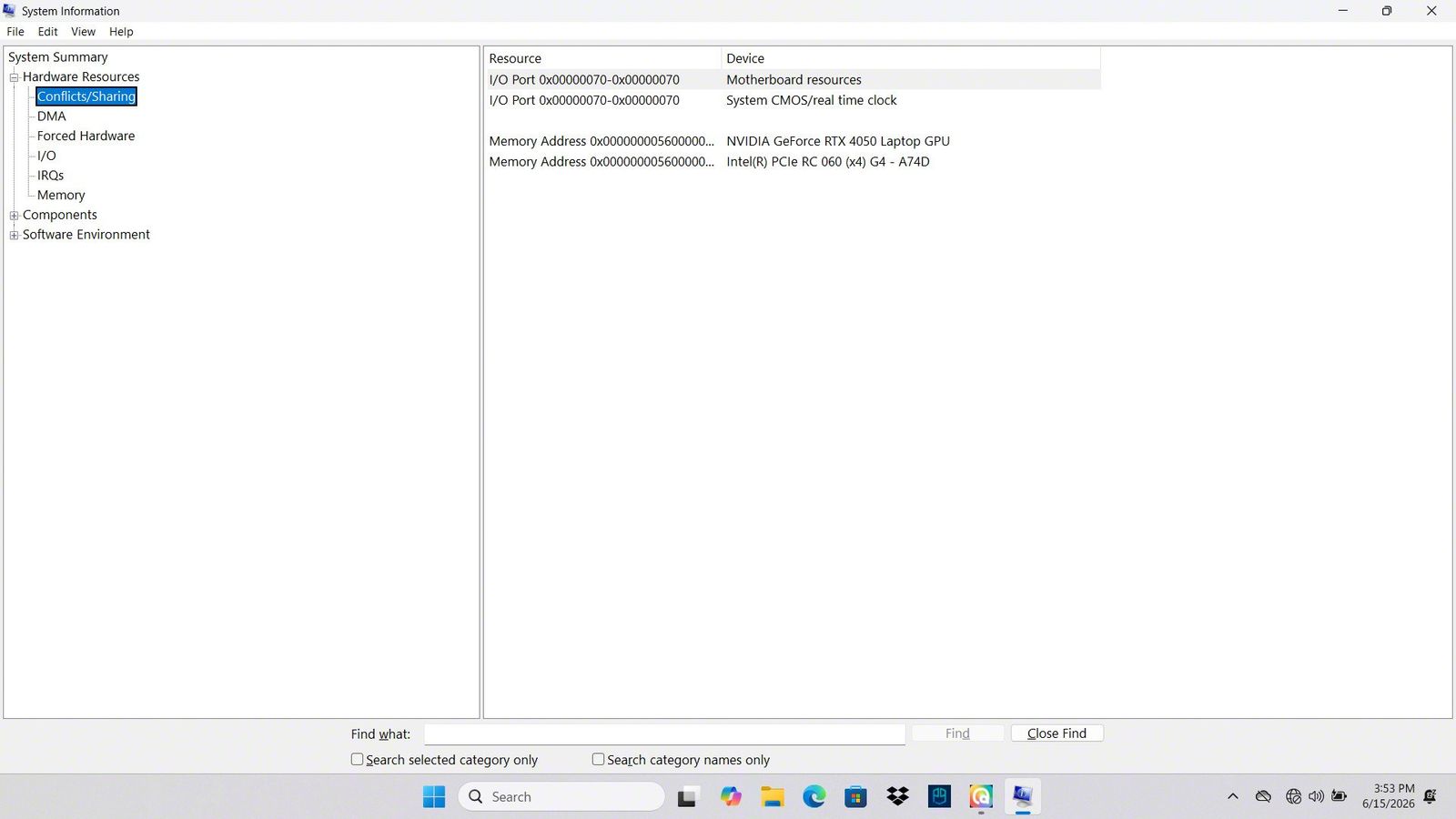Close the System Information window
The image size is (1456, 819).
(1431, 11)
